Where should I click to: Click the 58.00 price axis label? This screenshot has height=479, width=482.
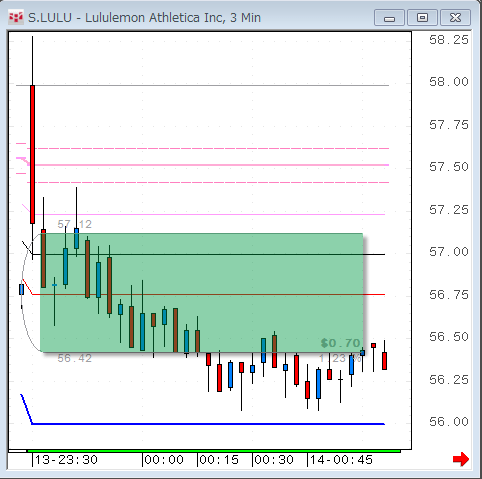[449, 82]
